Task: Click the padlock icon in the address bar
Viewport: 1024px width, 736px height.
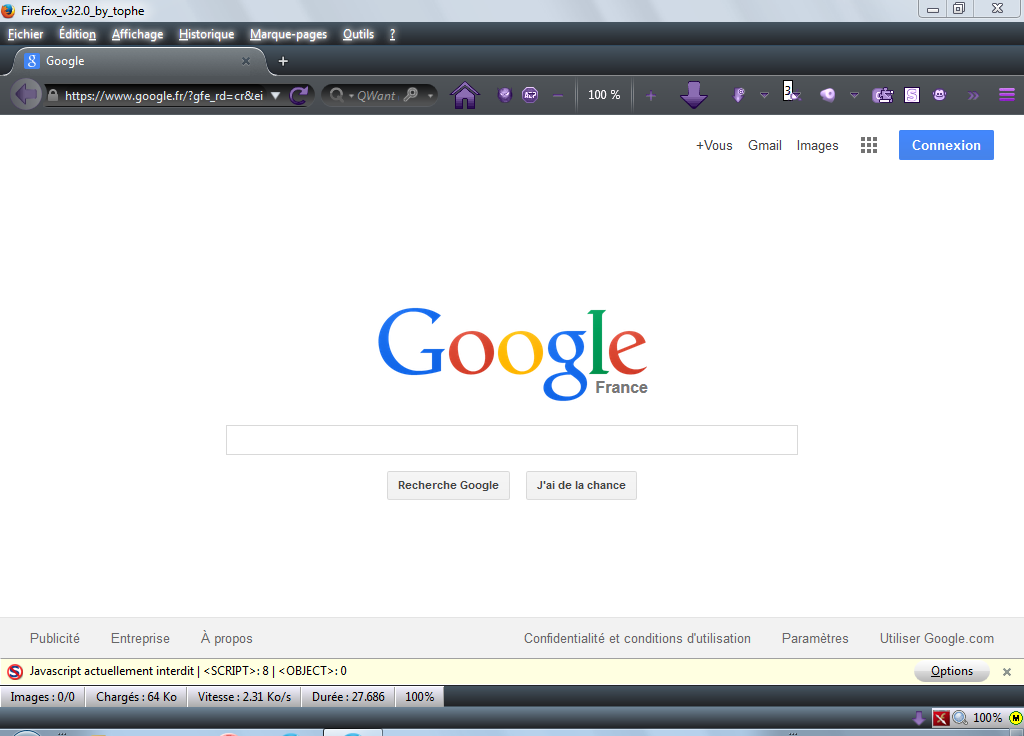Action: click(53, 95)
